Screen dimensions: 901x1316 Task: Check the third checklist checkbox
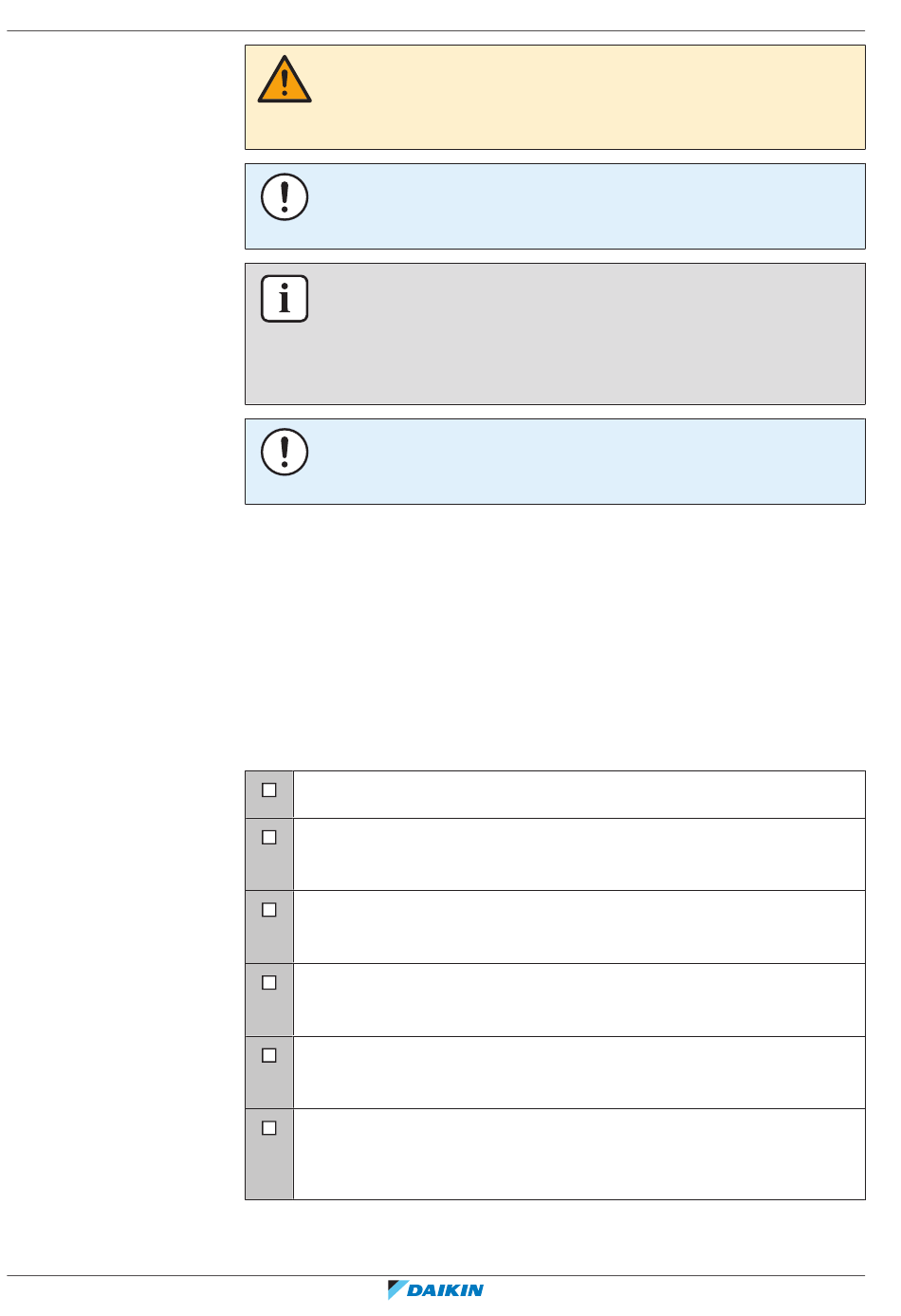coord(269,910)
